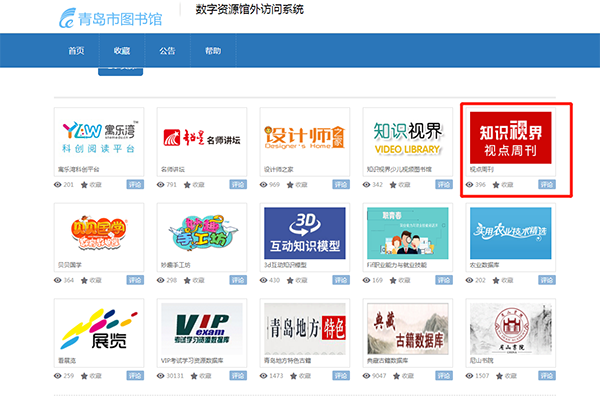Click the 知识视界少儿视频图书馆 title text
Screen dimensions: 600x399
point(399,169)
